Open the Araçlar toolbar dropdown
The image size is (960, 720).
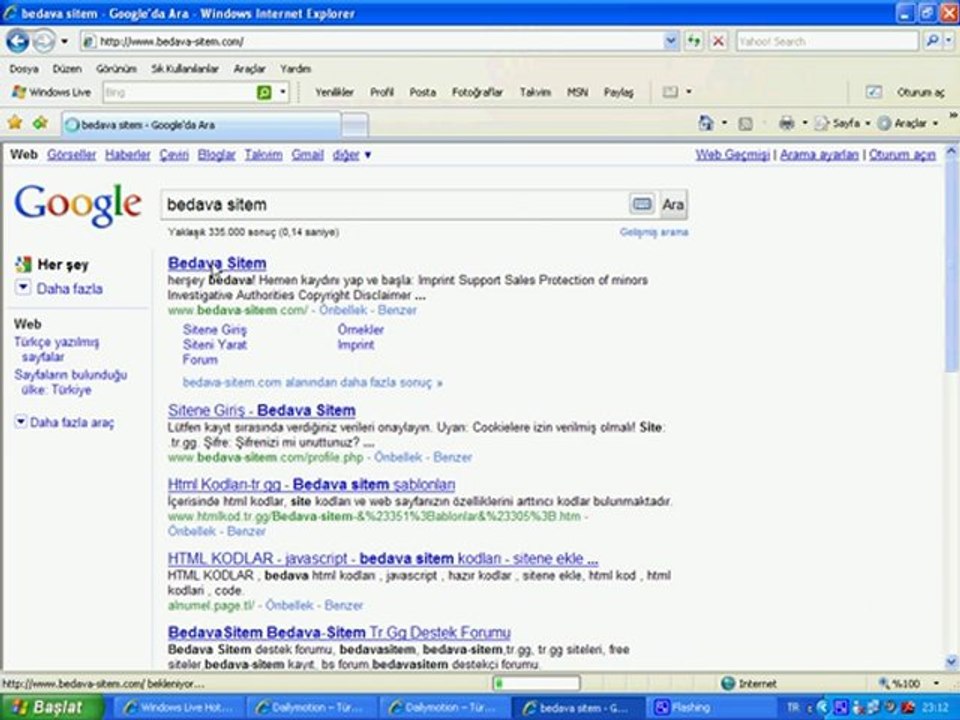click(908, 123)
